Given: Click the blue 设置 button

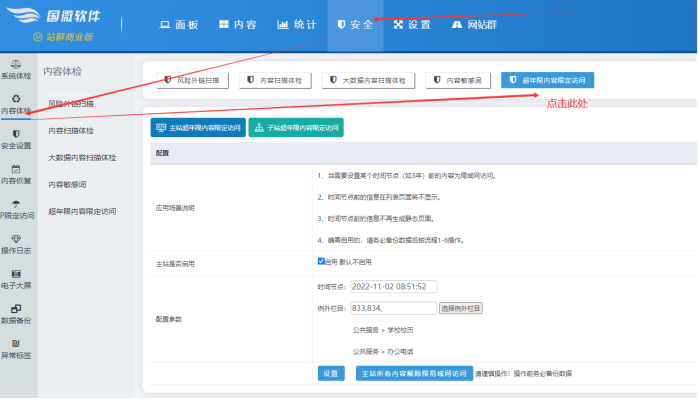Looking at the screenshot, I should [331, 374].
